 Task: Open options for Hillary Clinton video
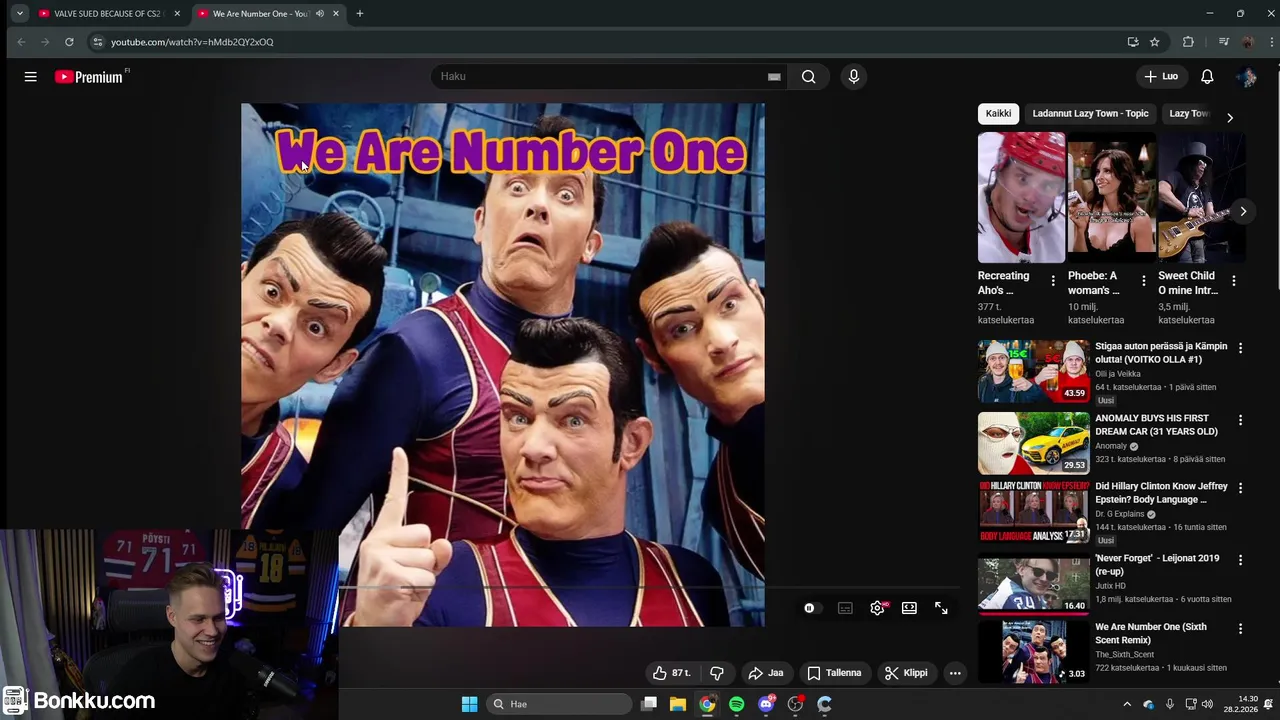(1240, 488)
